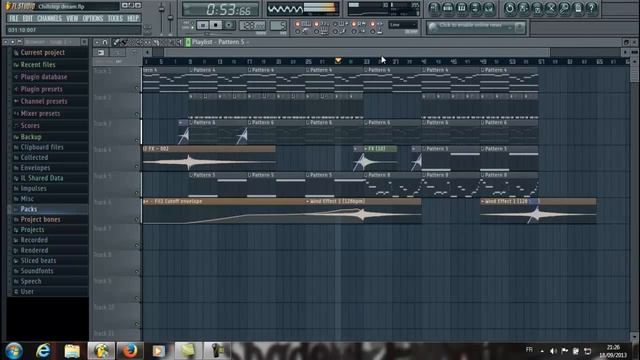The height and width of the screenshot is (360, 640).
Task: Open FL Studio from the Windows taskbar
Action: [101, 351]
